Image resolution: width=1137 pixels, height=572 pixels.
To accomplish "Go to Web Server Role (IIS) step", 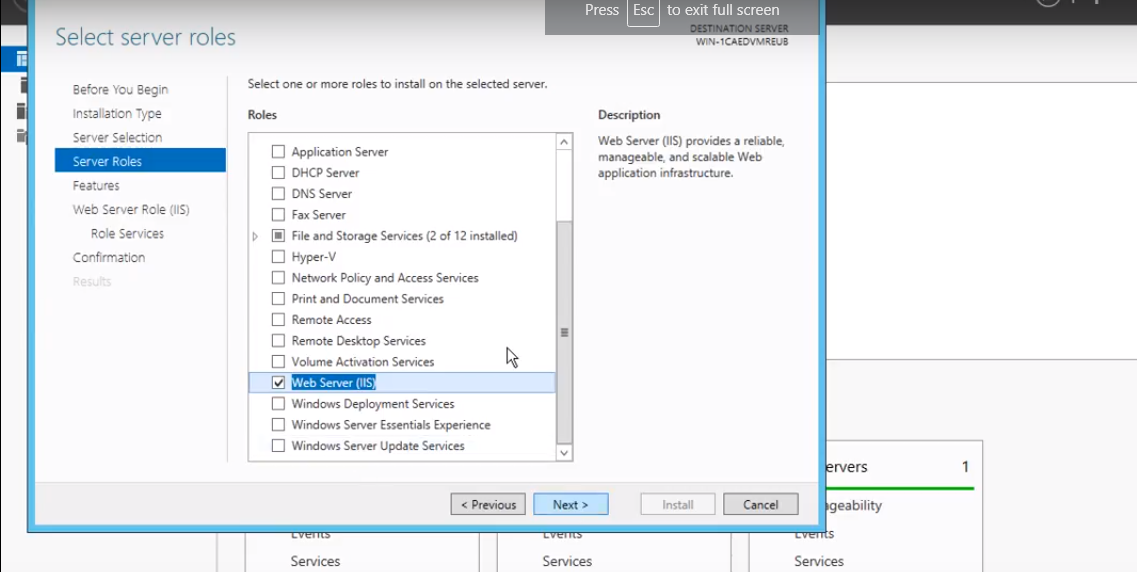I will click(x=131, y=210).
